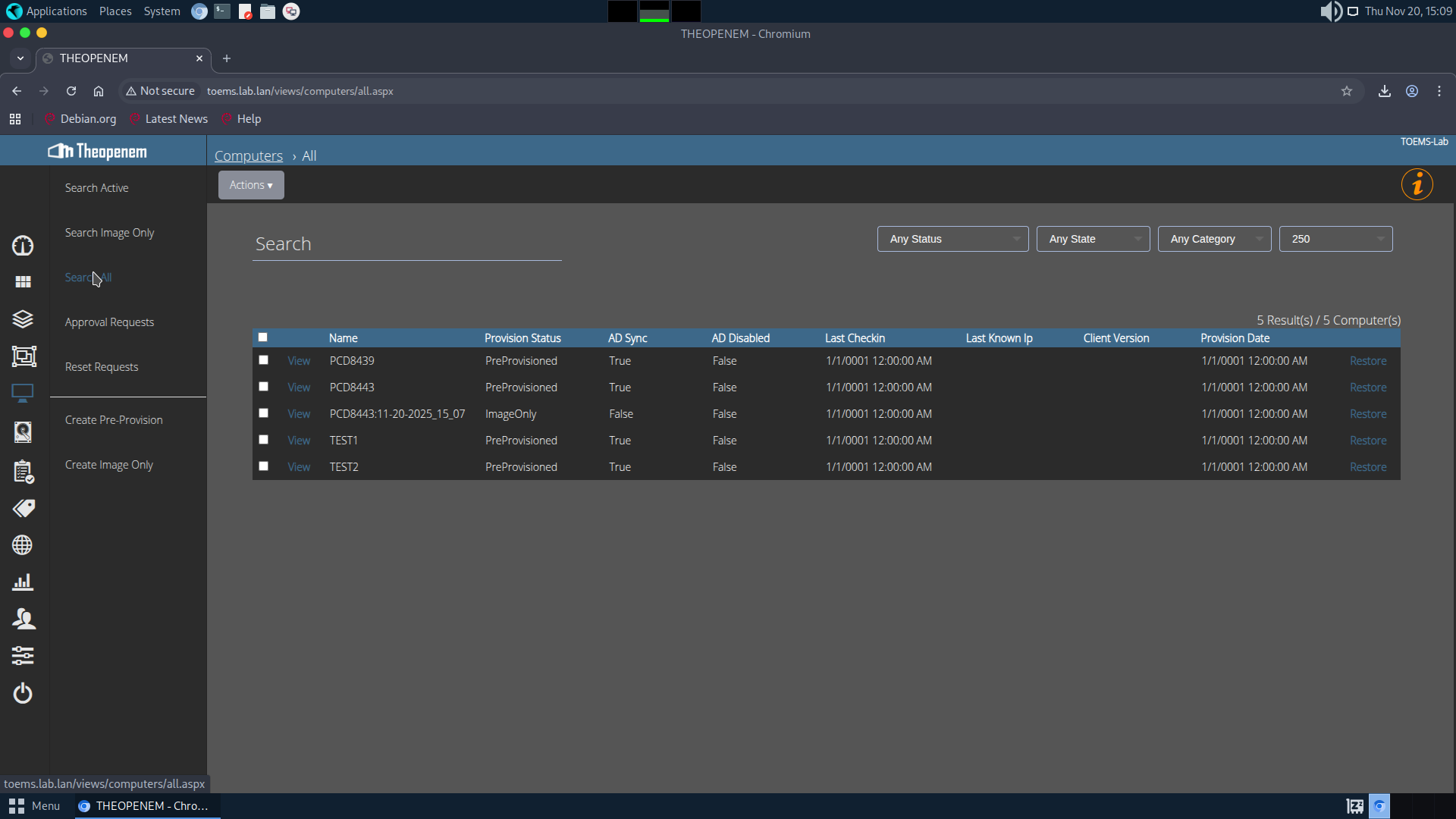Open Create Pre-Provision in the side menu

tap(114, 420)
